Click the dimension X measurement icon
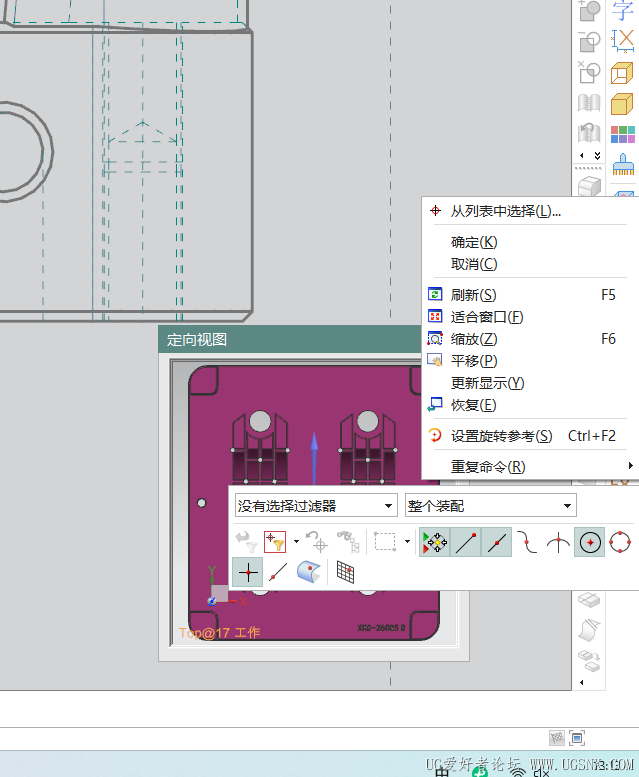The height and width of the screenshot is (777, 639). (x=623, y=41)
